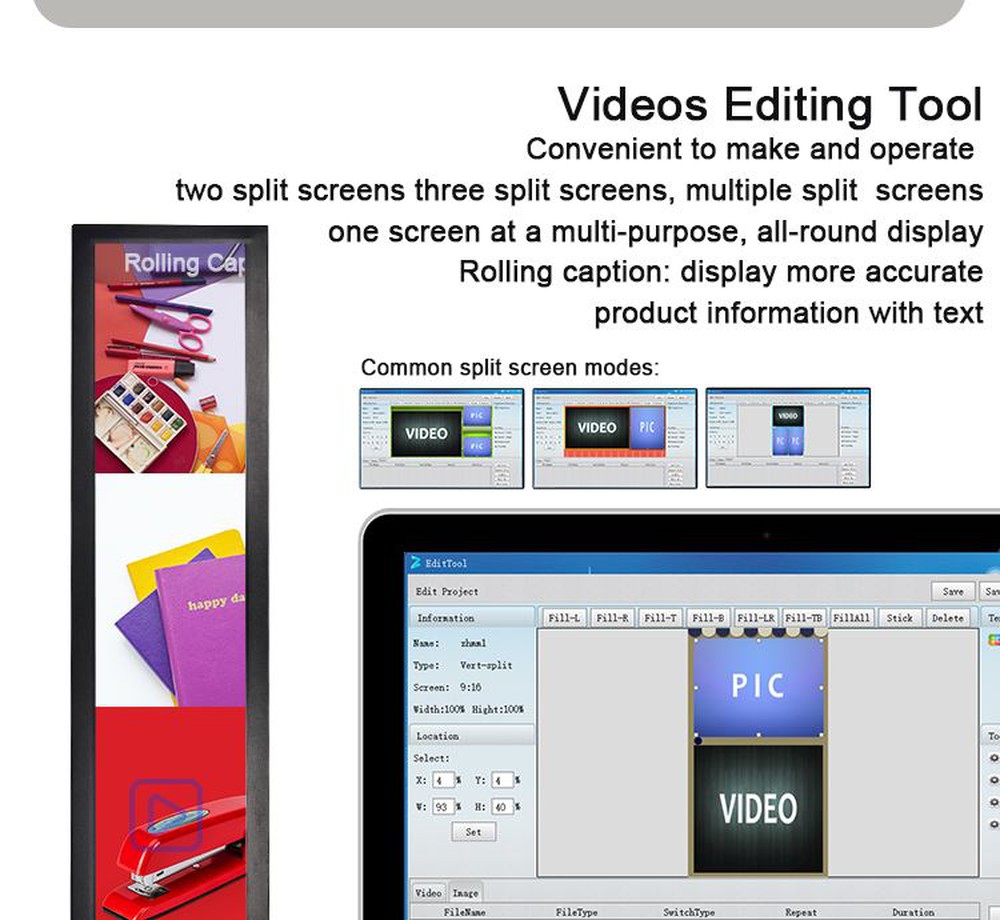Open the first split screen mode thumbnail
The image size is (1000, 920).
point(441,438)
